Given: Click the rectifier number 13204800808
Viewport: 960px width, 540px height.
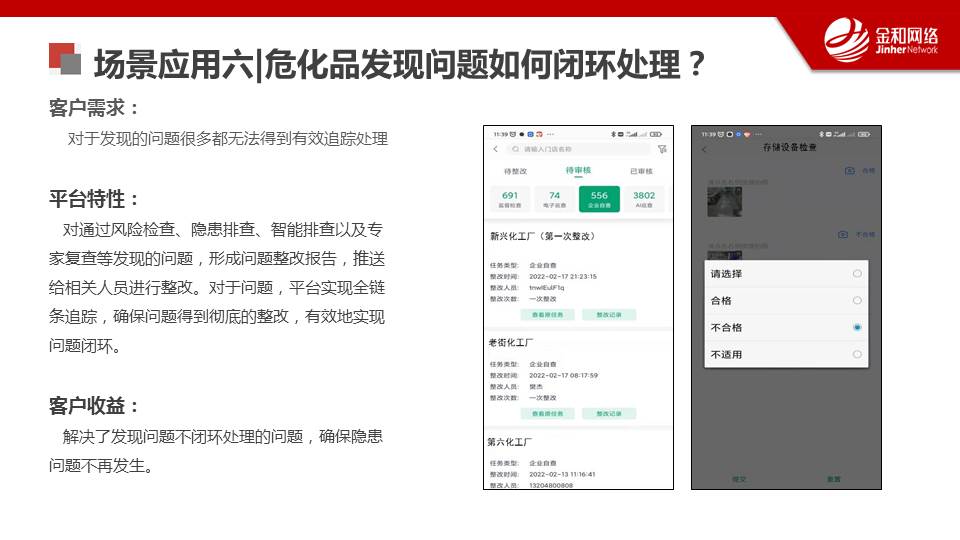Looking at the screenshot, I should point(551,485).
